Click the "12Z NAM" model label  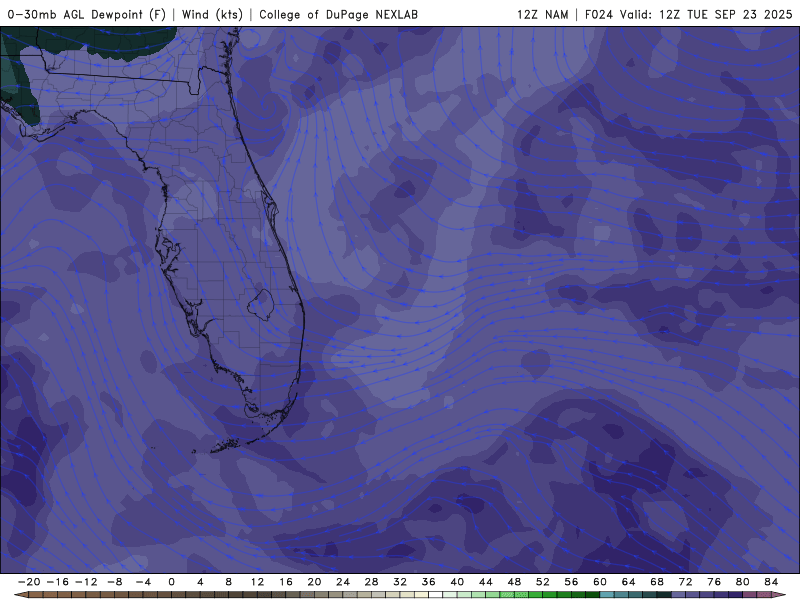[x=542, y=14]
